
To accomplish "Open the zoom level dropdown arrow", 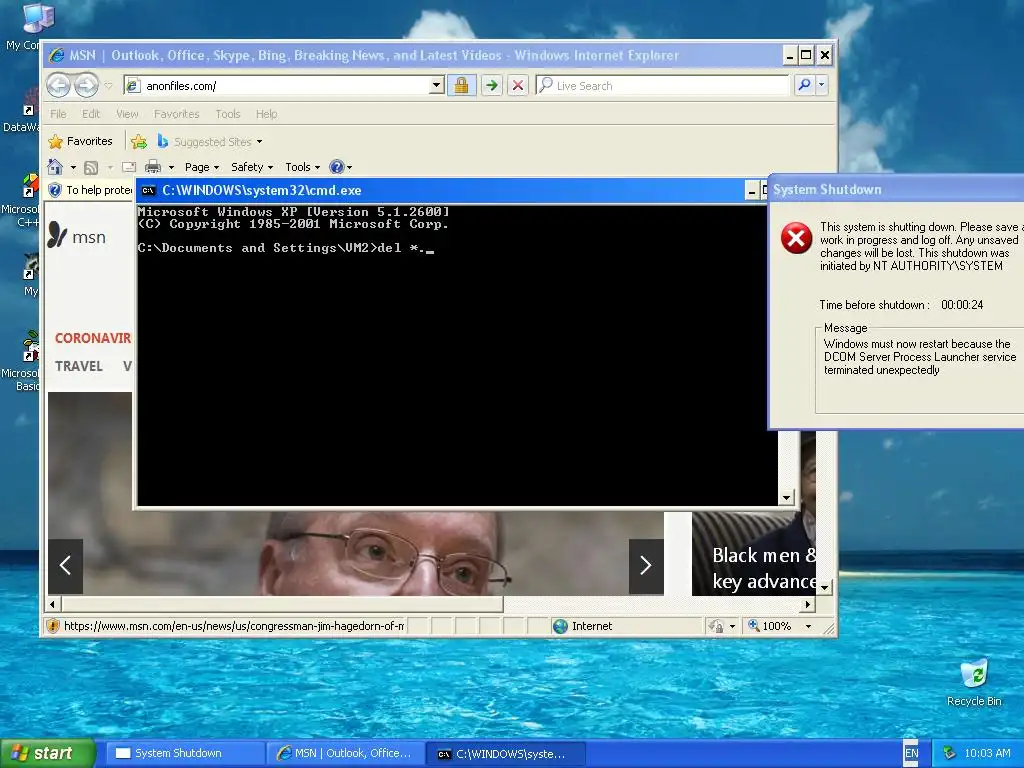I will click(x=808, y=626).
